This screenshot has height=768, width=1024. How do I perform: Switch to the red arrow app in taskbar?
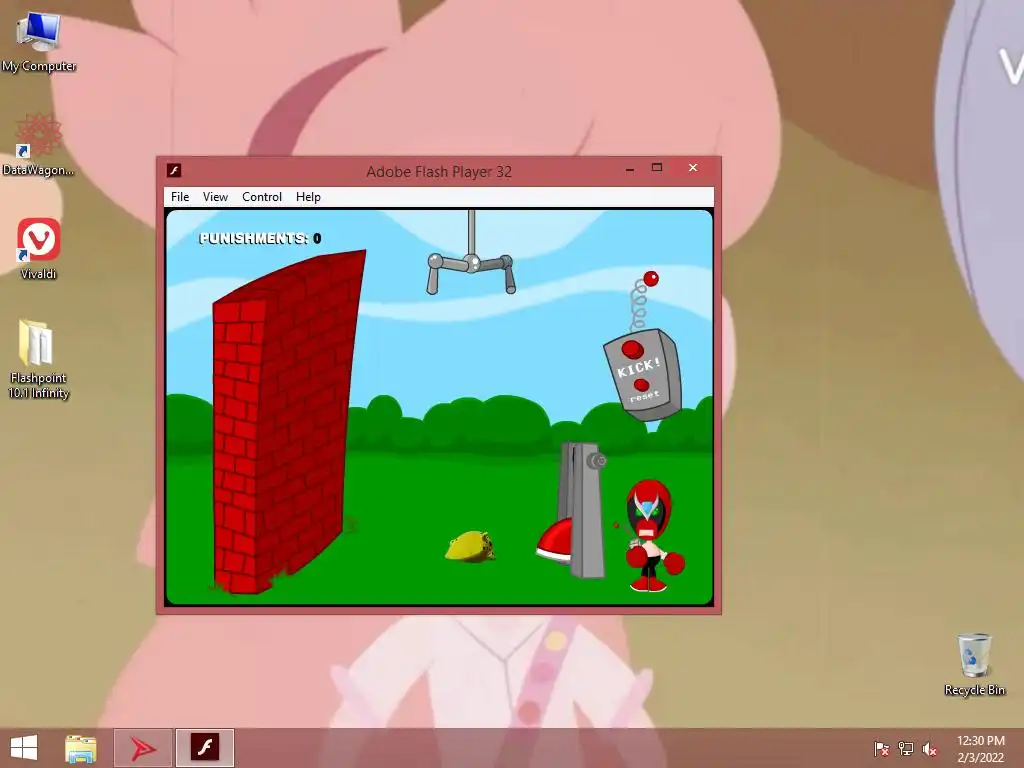point(143,748)
